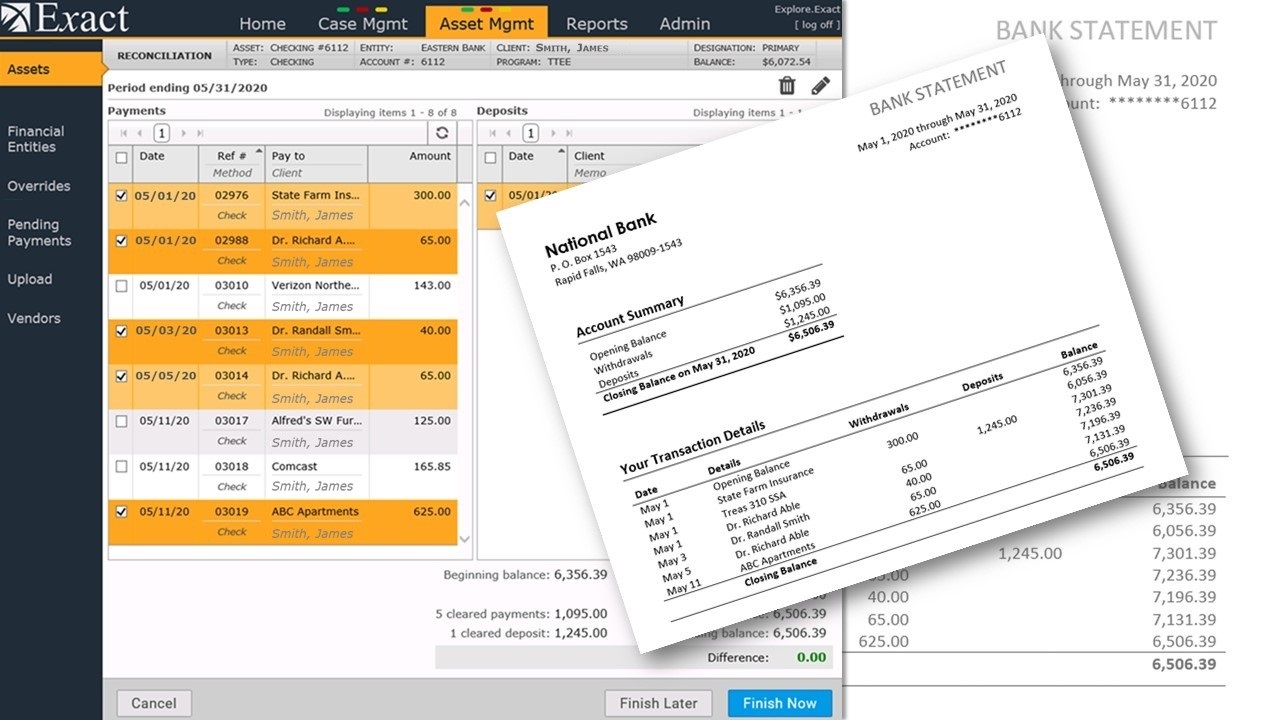Select page 1 in Payments pager
1280x720 pixels.
[x=162, y=133]
